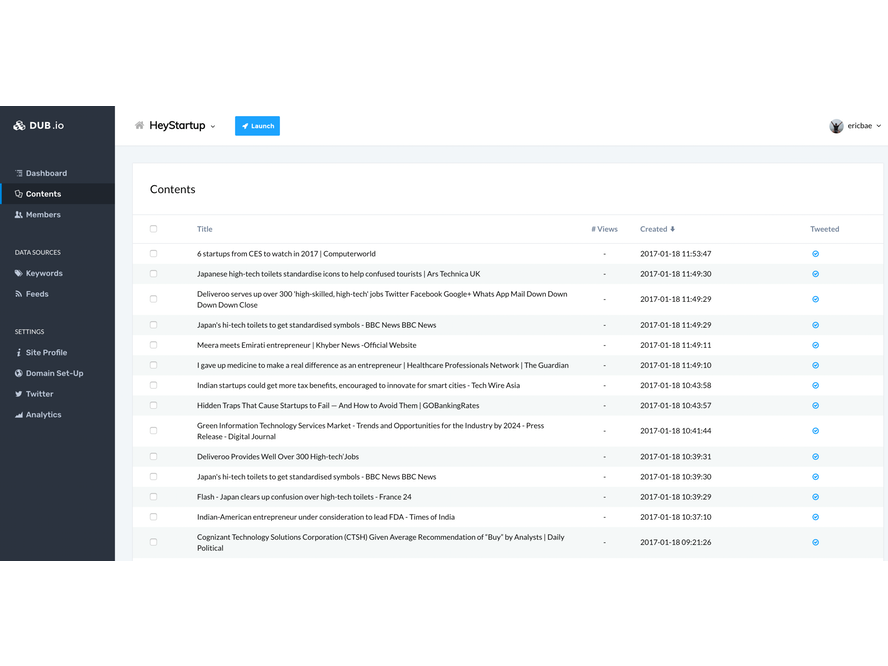Tick checkbox for Flash - Japan clears up confusion
This screenshot has width=888, height=666.
(153, 497)
